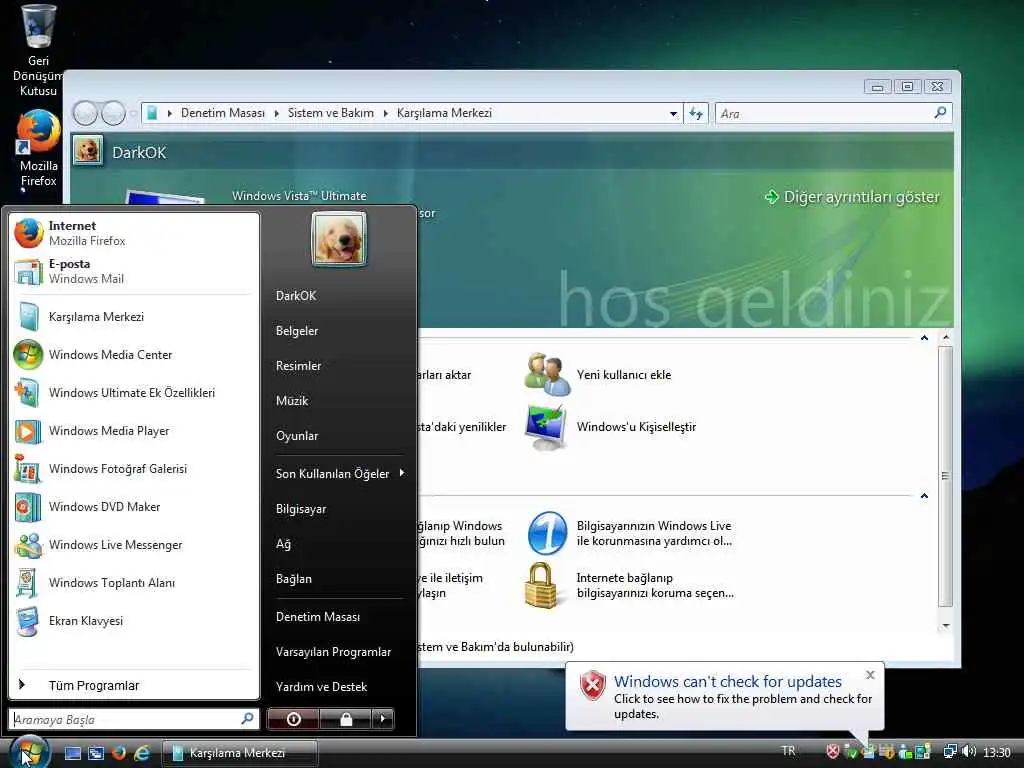Close the Windows updates balloon notification
The height and width of the screenshot is (768, 1024).
pyautogui.click(x=870, y=675)
